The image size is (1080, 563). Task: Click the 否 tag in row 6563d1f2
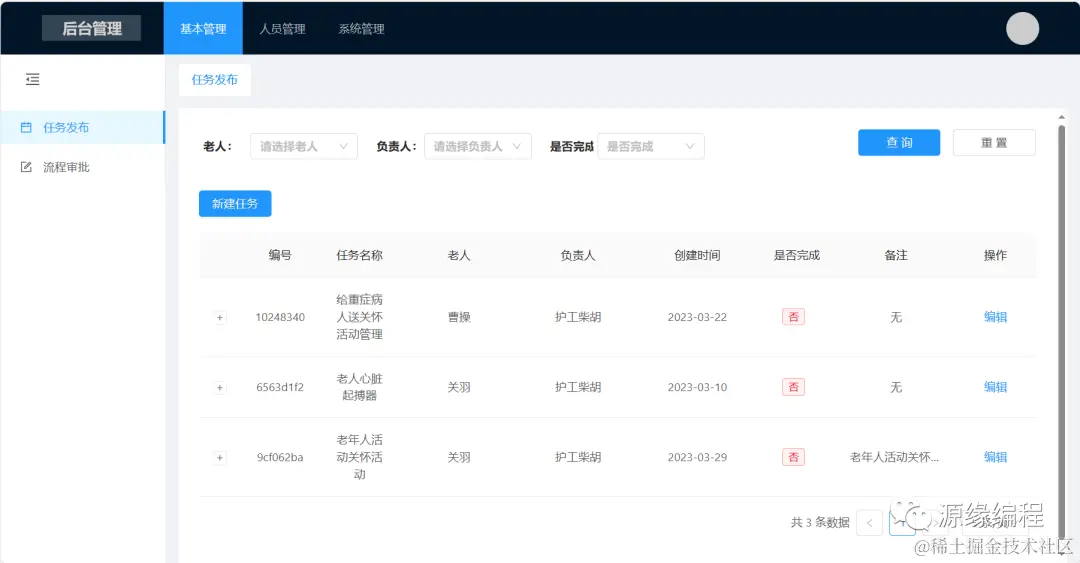click(793, 387)
